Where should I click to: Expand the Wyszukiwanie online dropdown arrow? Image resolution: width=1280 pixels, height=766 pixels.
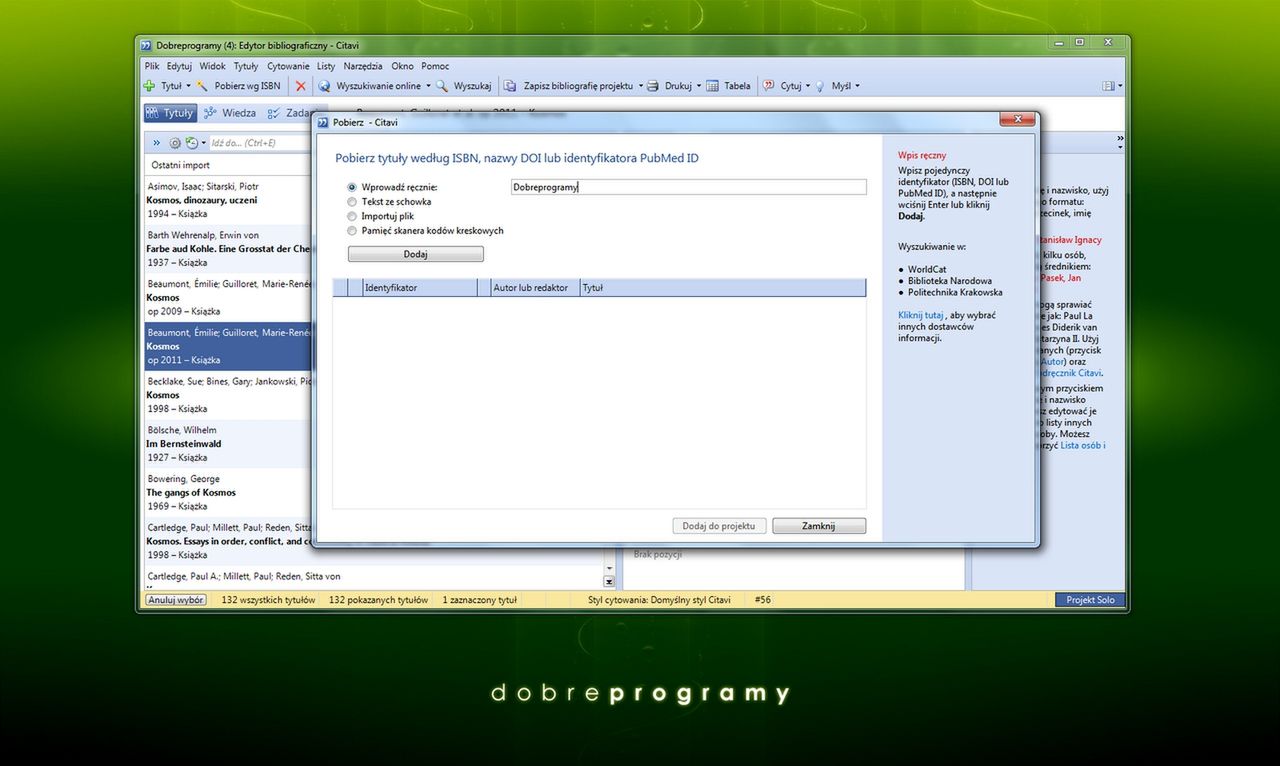tap(428, 86)
